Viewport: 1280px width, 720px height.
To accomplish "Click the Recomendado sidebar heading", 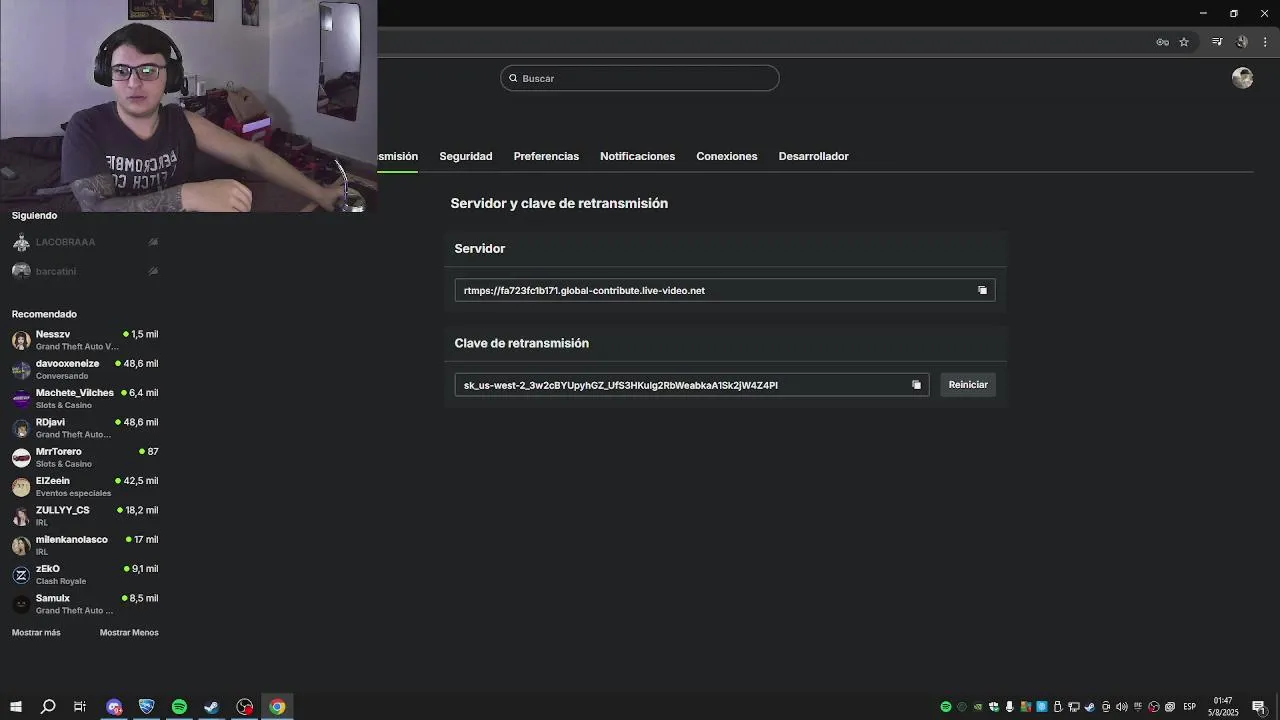I will pyautogui.click(x=44, y=314).
